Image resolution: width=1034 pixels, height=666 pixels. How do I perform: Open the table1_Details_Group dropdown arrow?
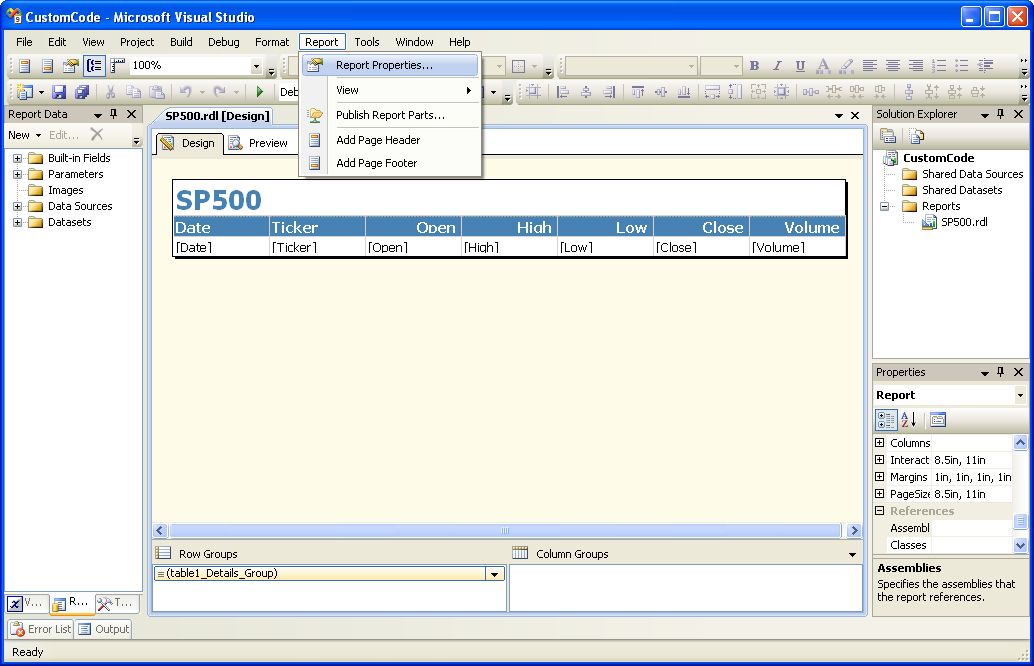(495, 574)
